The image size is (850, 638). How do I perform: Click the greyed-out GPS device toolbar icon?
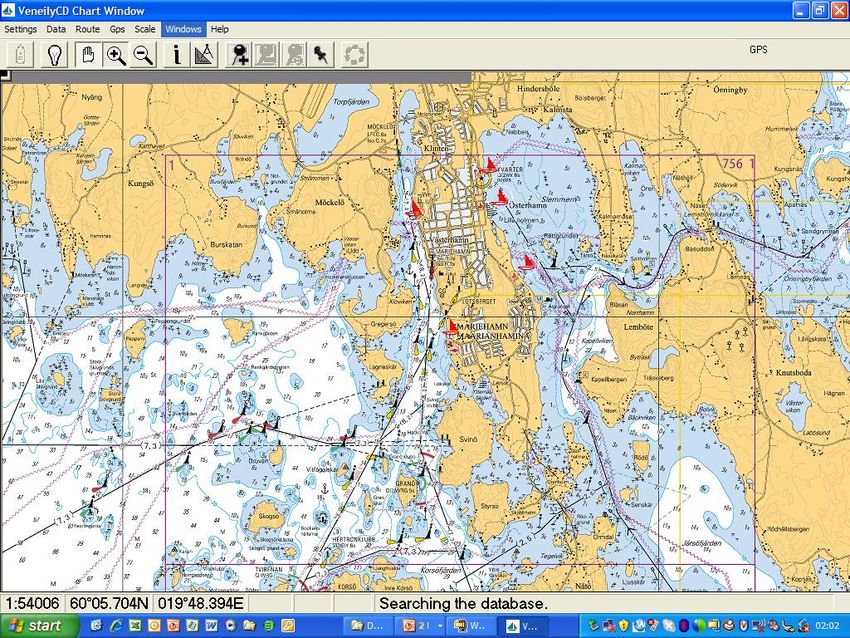coord(21,55)
